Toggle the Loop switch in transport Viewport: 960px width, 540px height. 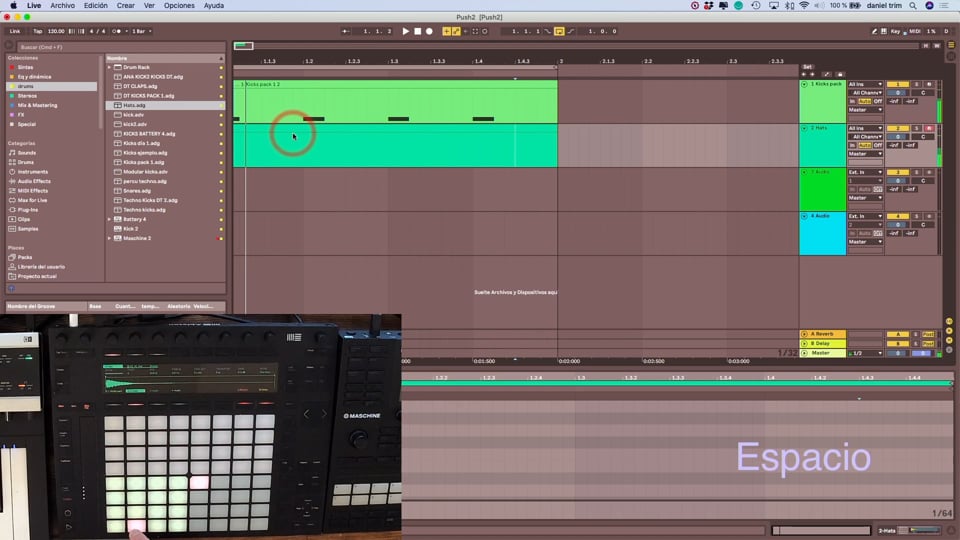click(559, 31)
